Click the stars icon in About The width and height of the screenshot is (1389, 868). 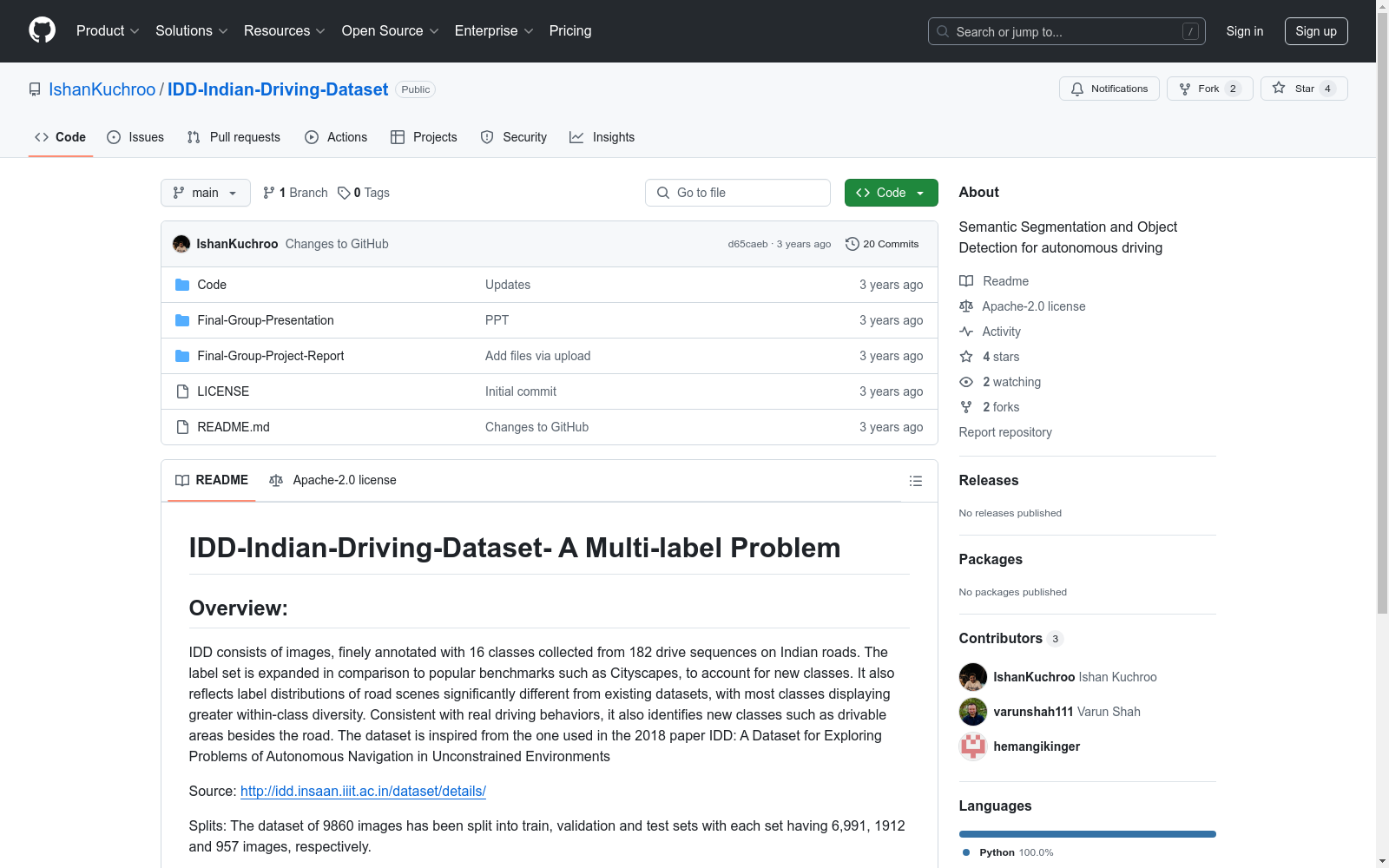click(x=966, y=357)
